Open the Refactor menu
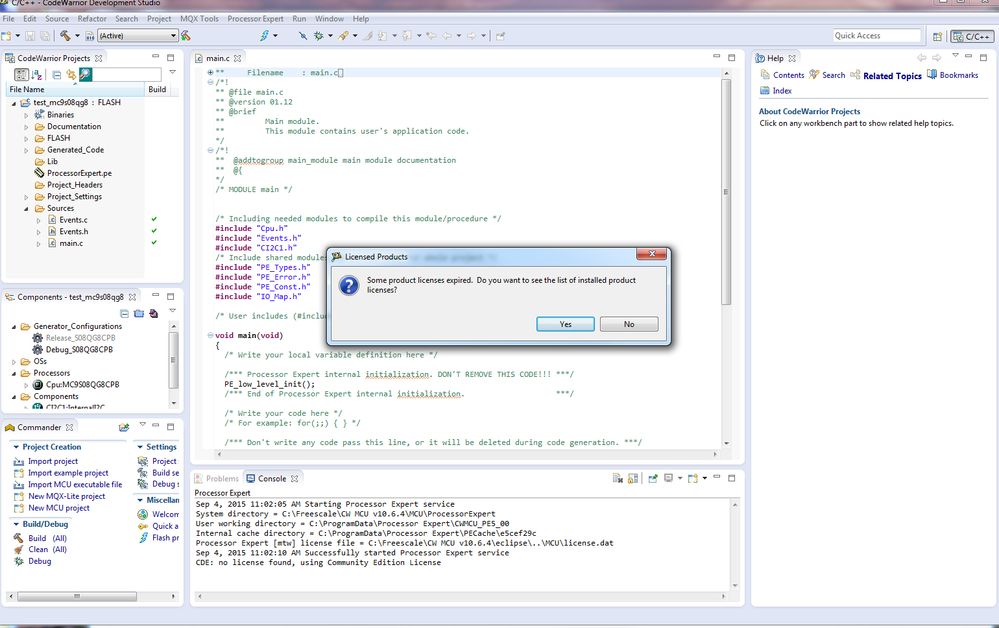Viewport: 999px width, 628px height. 92,18
